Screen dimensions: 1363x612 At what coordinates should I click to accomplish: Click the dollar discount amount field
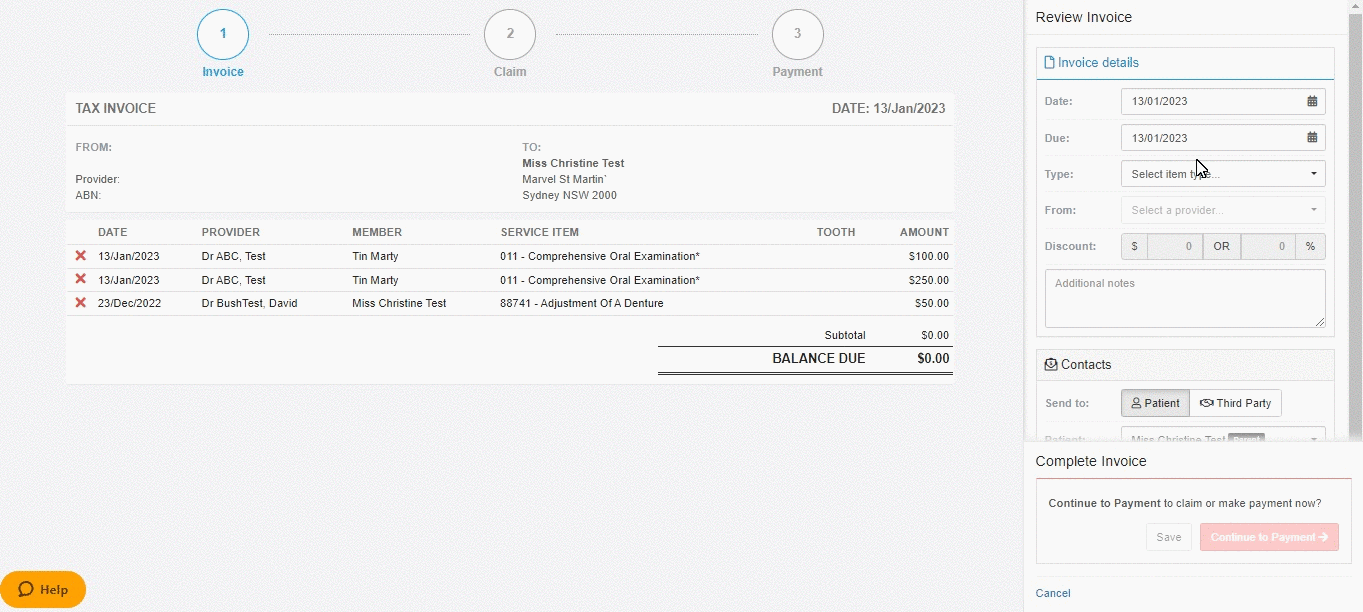point(1174,246)
